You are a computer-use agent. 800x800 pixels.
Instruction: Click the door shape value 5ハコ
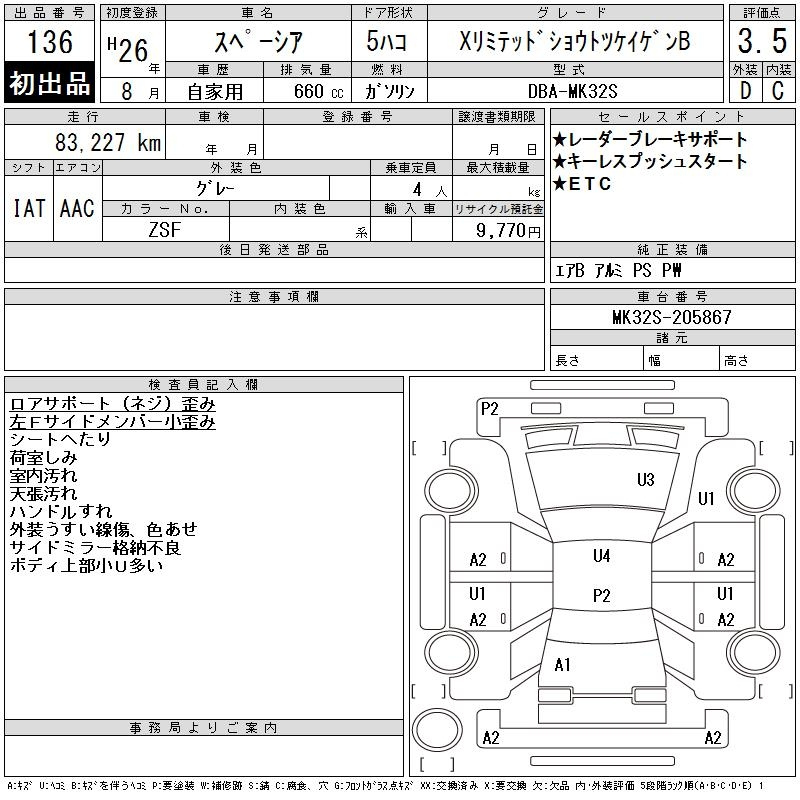click(x=386, y=41)
